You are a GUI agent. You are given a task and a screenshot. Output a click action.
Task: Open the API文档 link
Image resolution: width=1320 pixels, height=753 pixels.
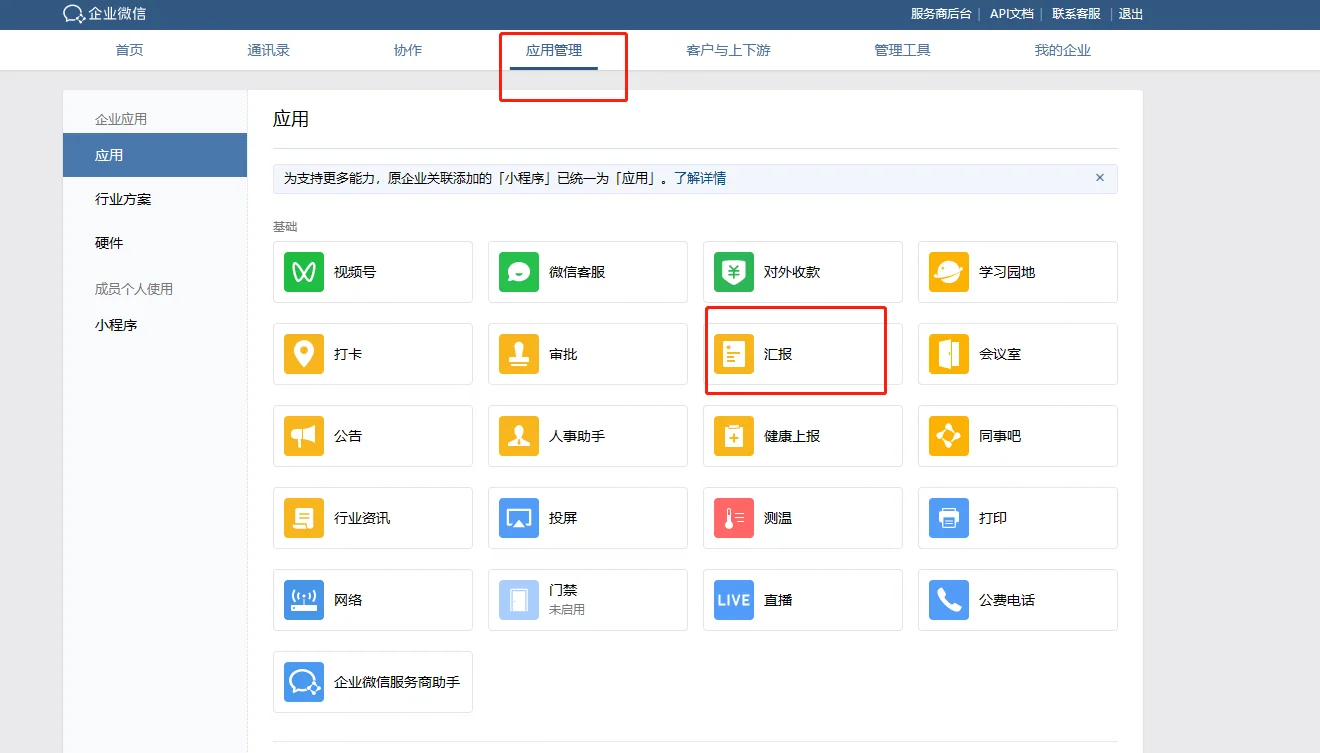pos(1012,14)
